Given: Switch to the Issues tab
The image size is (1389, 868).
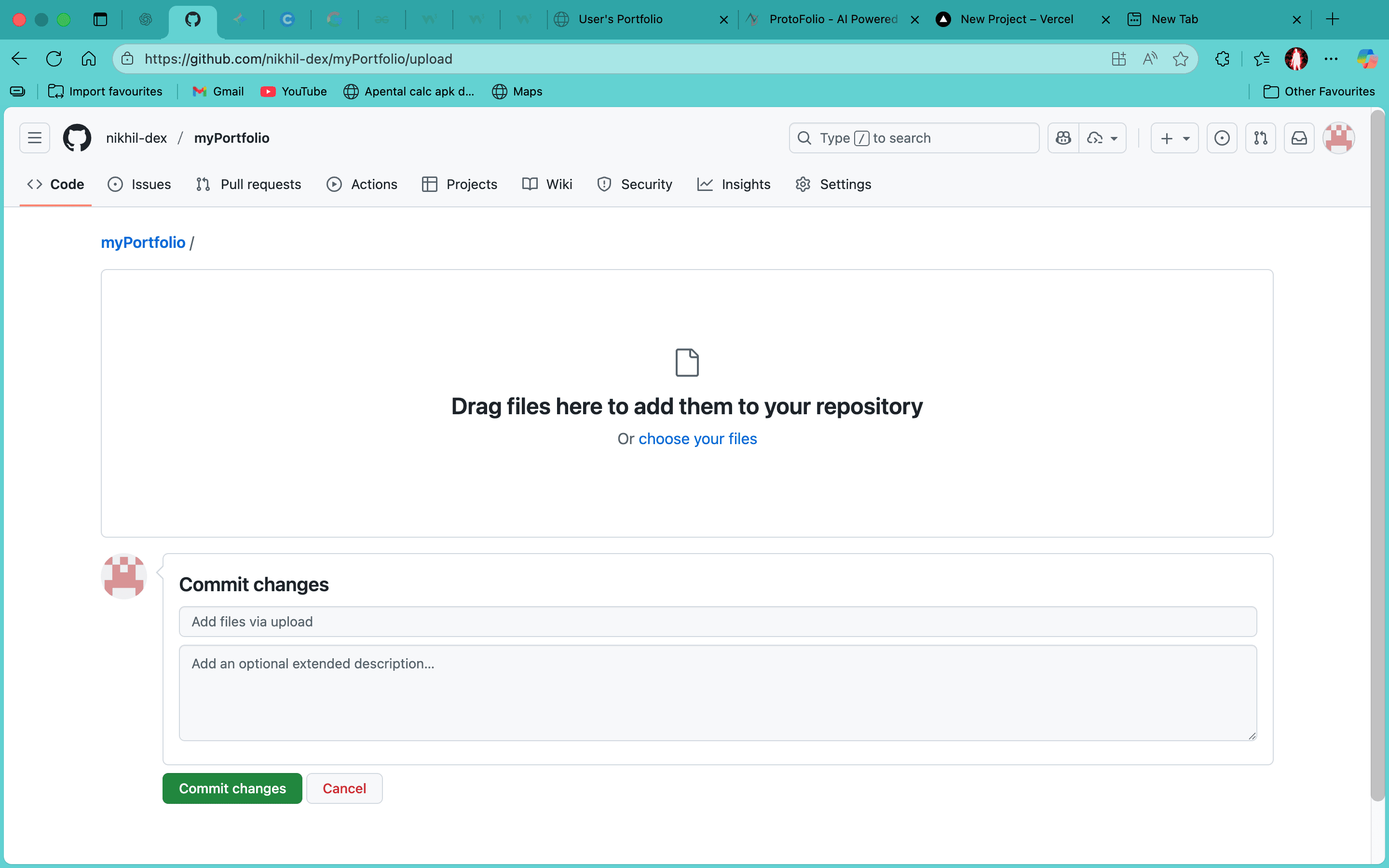Looking at the screenshot, I should coord(139,184).
